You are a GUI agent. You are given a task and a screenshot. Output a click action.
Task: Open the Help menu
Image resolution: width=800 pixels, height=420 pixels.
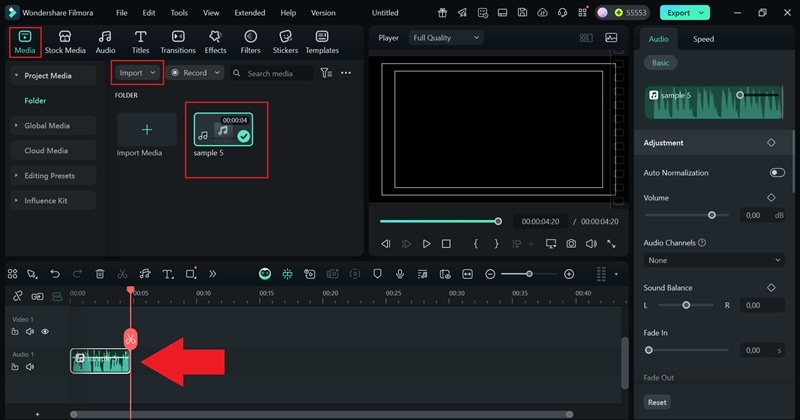[x=288, y=13]
